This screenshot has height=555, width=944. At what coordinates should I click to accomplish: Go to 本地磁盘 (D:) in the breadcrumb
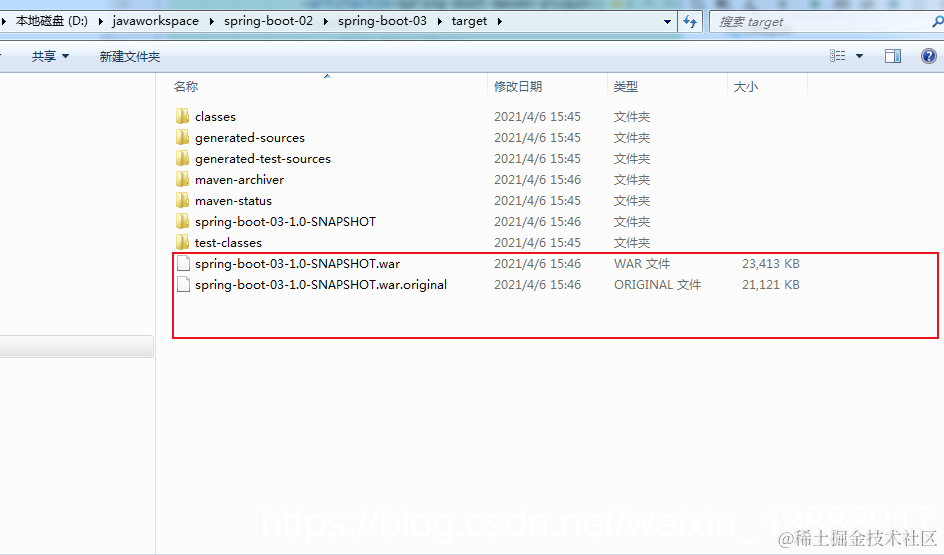click(x=52, y=21)
